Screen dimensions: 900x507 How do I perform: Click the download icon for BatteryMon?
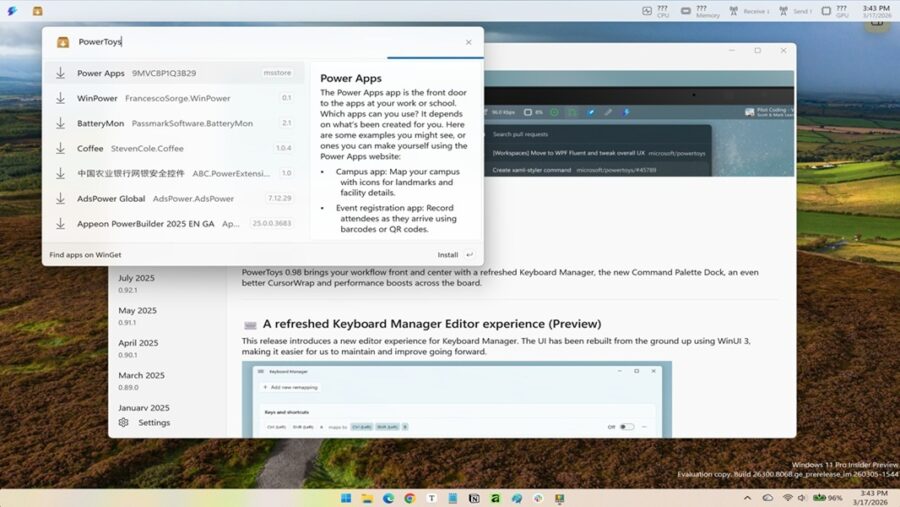[60, 123]
